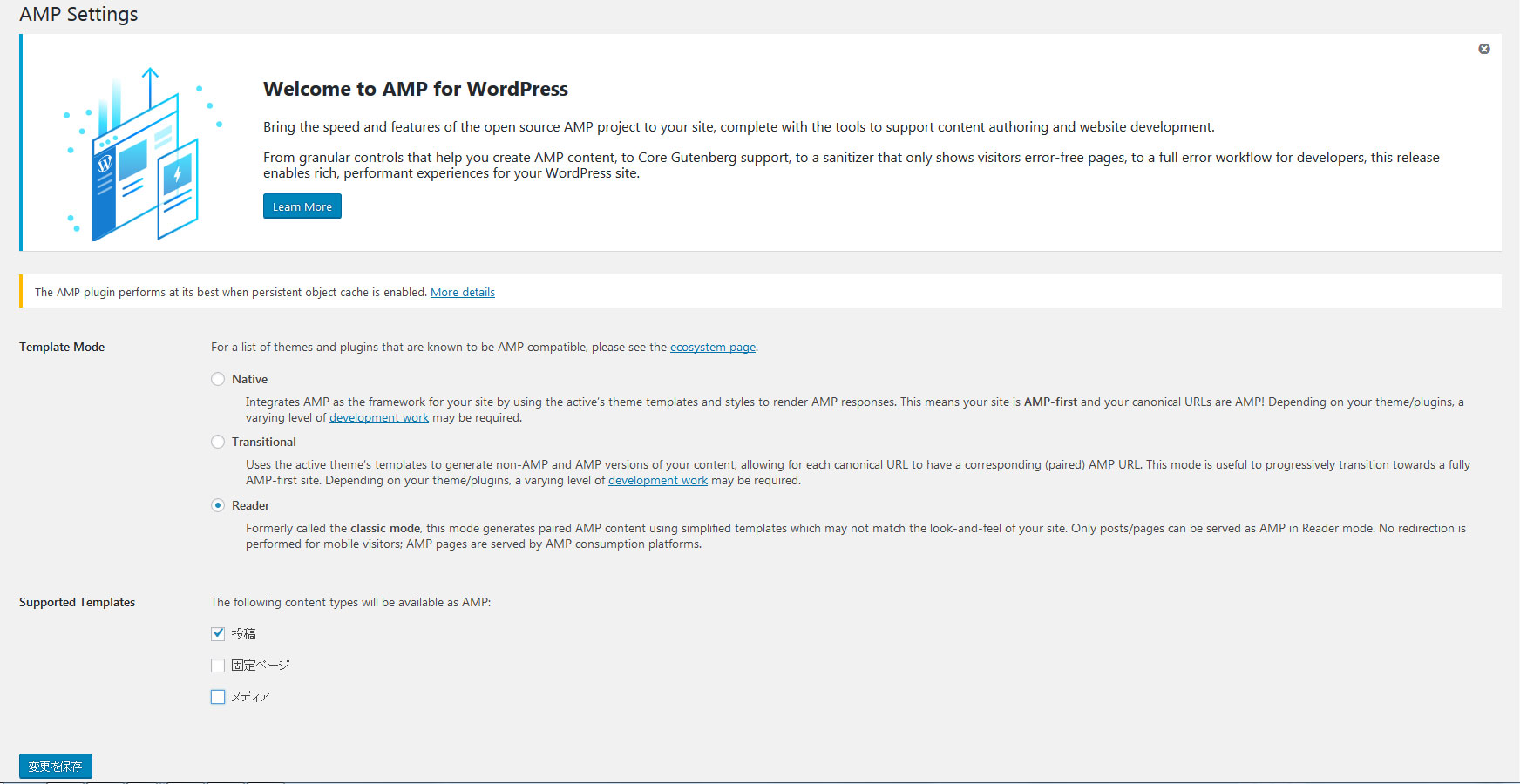This screenshot has height=784, width=1520.
Task: Click the Transitional radio label text
Action: pos(264,442)
